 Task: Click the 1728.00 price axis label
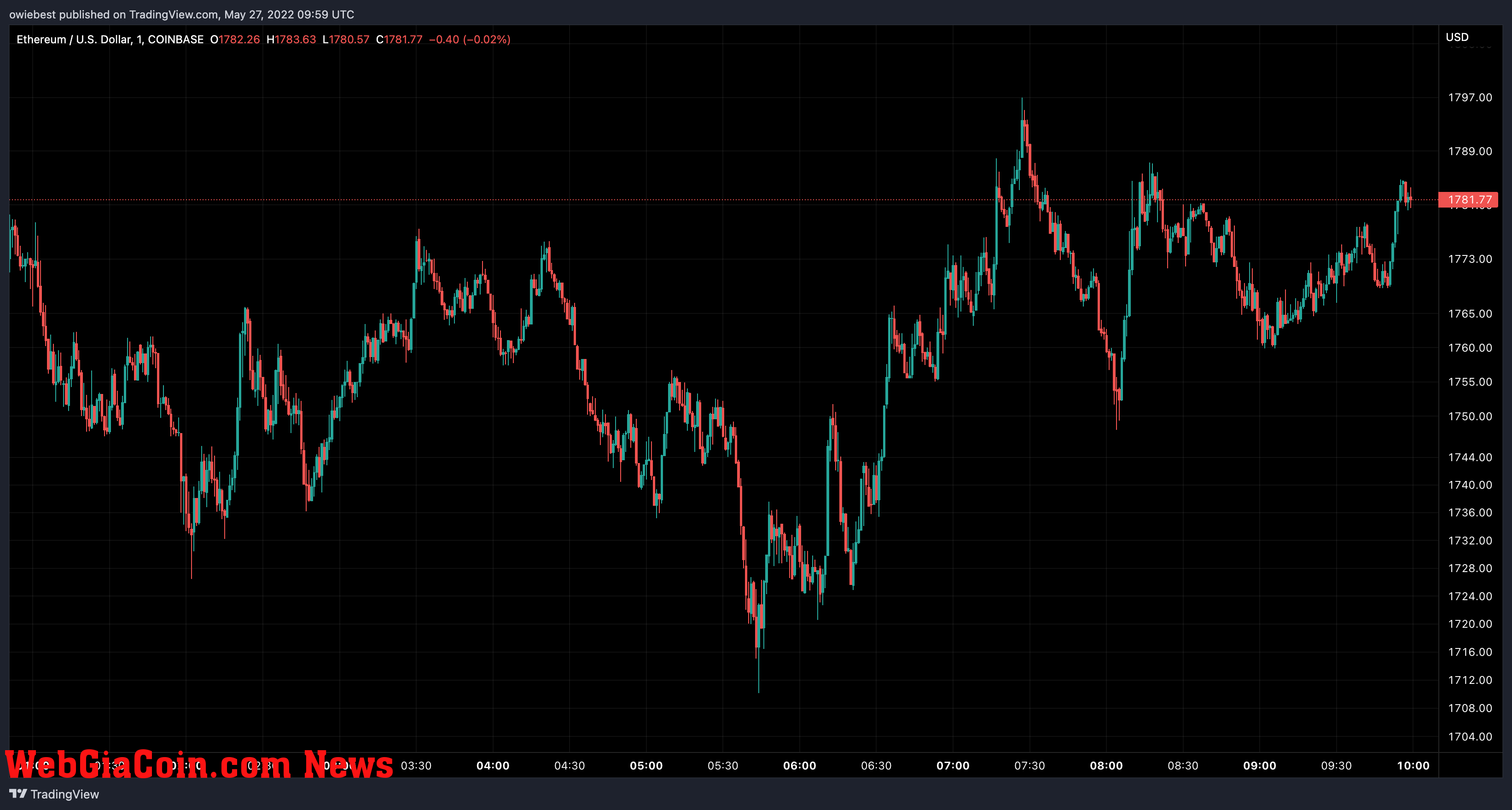click(1470, 568)
